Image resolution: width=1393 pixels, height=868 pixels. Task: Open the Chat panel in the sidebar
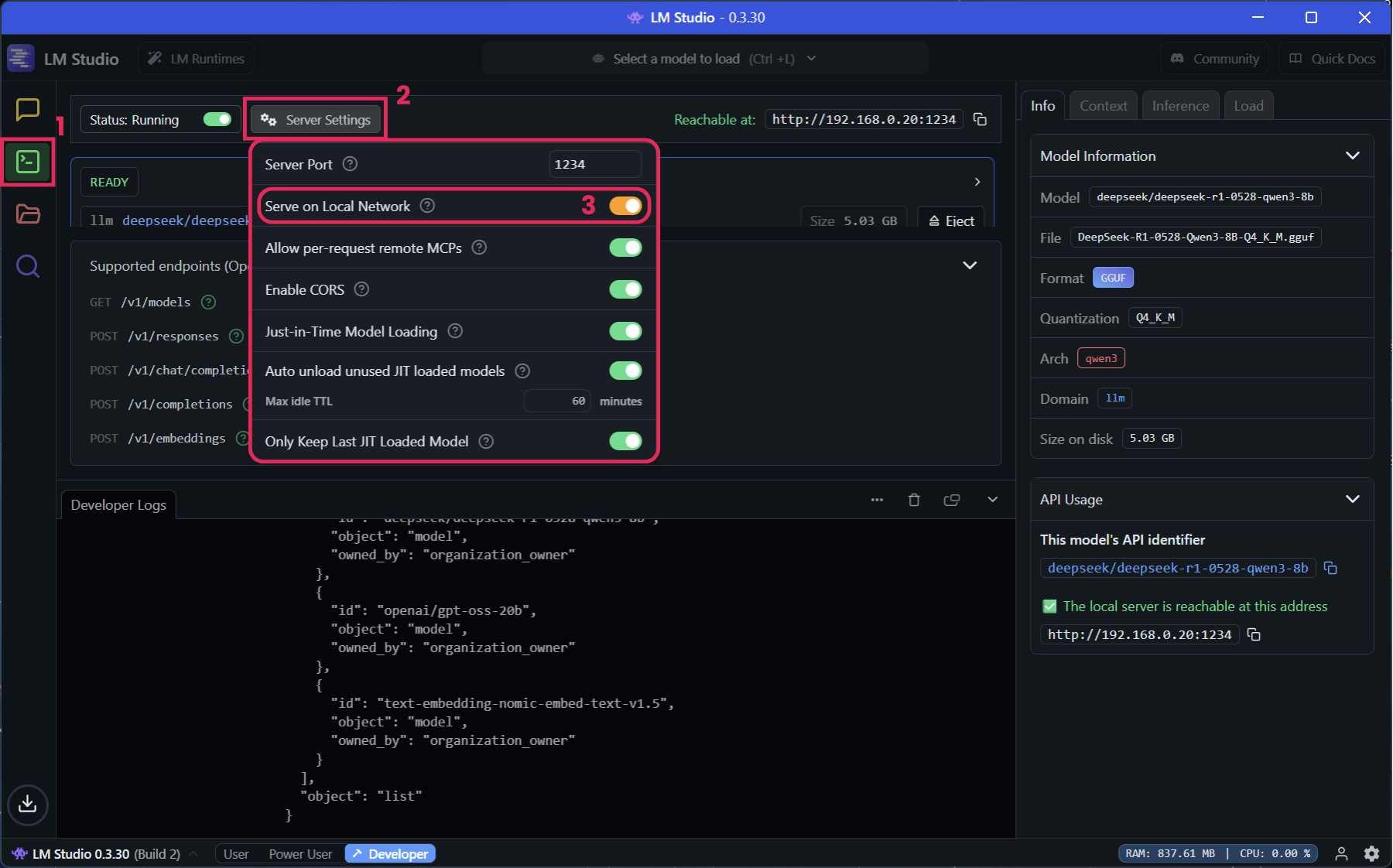click(28, 110)
